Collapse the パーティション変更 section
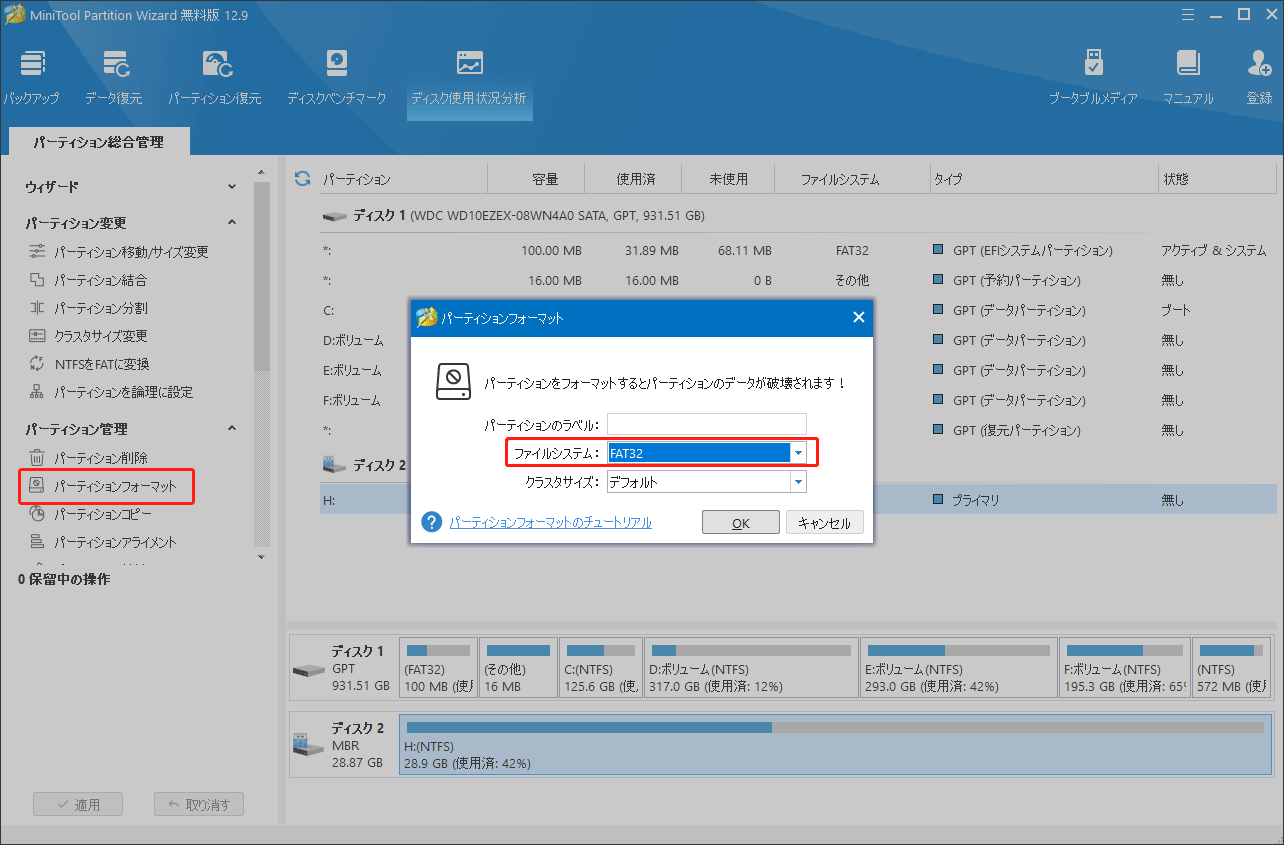 tap(232, 223)
